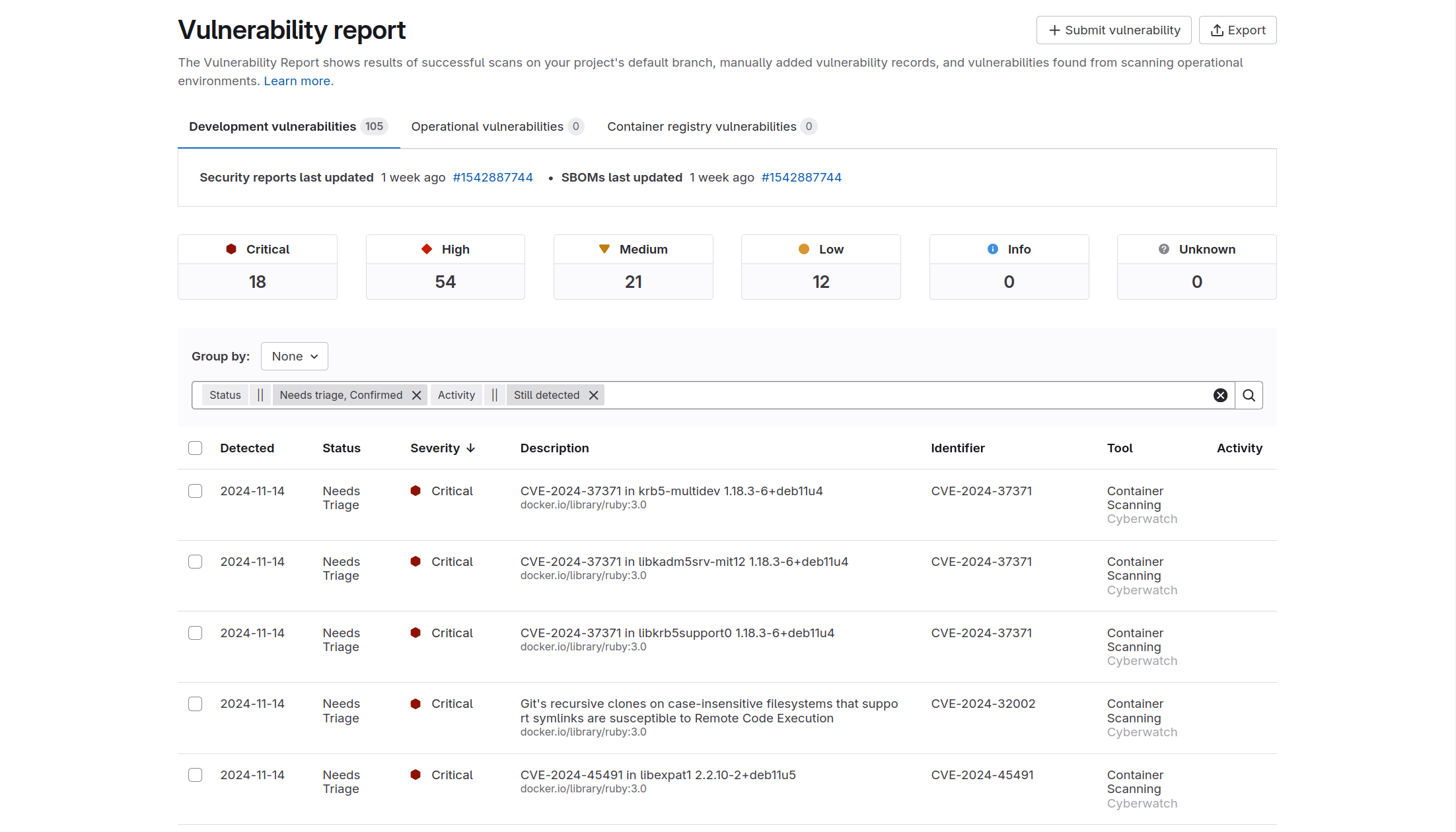Select checkbox for libkrb5support0 vulnerability row
This screenshot has width=1456, height=832.
[195, 633]
